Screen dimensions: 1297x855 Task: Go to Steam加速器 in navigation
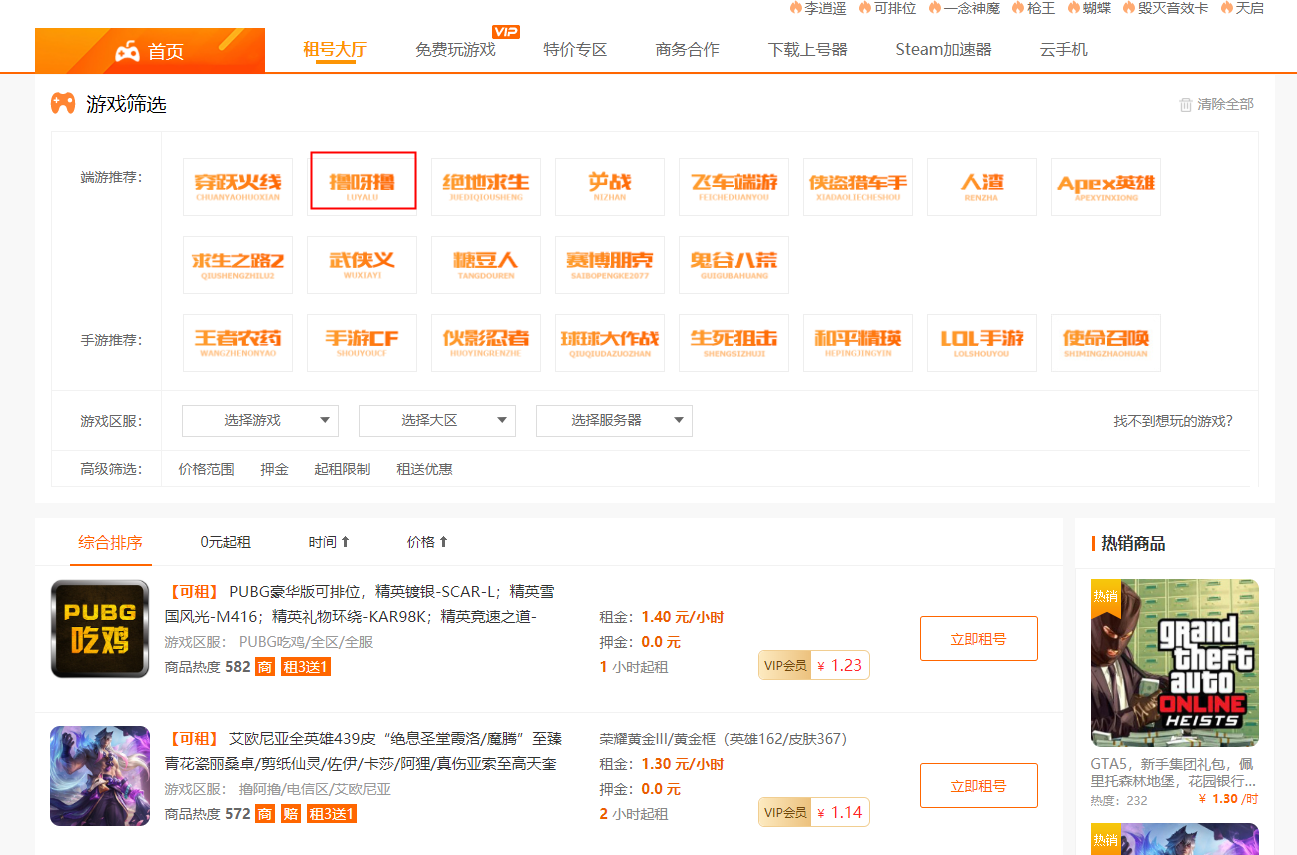(x=943, y=49)
